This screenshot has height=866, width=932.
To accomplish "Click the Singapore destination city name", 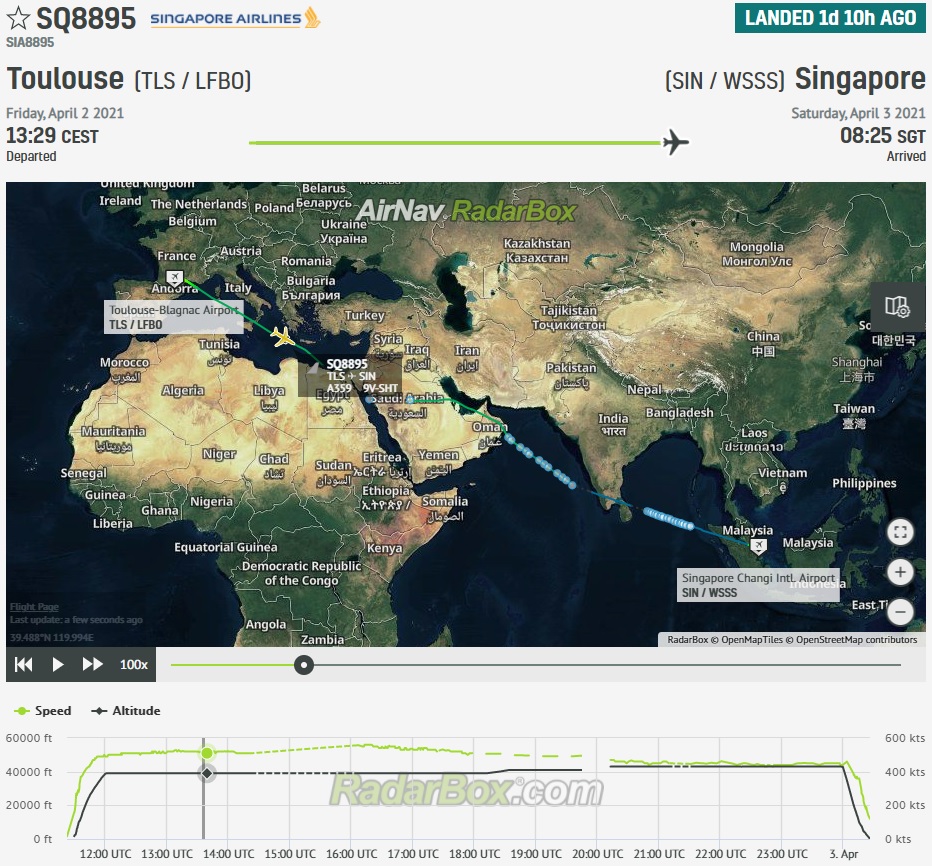I will 860,78.
